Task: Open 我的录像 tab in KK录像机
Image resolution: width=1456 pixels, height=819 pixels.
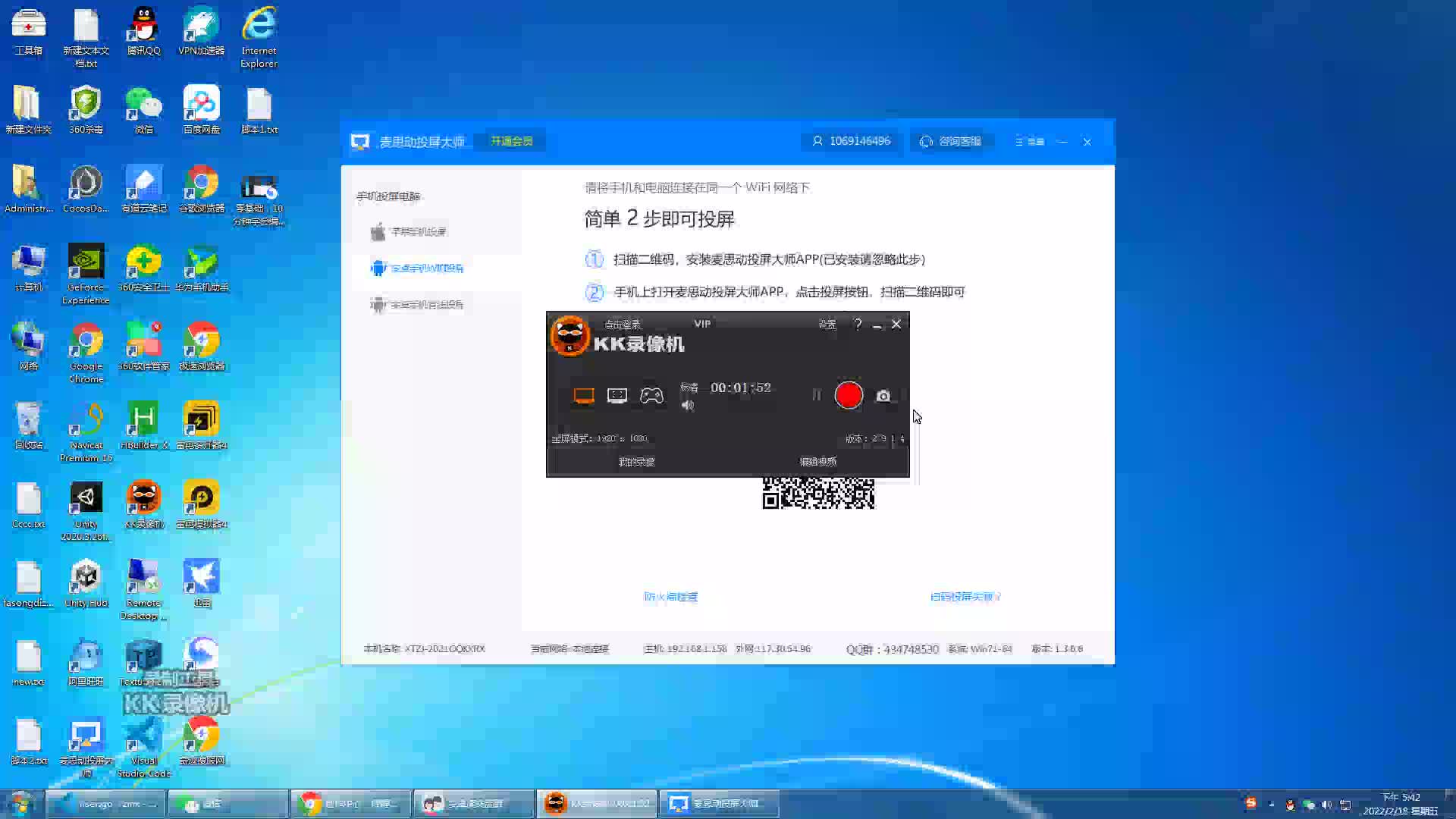Action: [x=636, y=462]
